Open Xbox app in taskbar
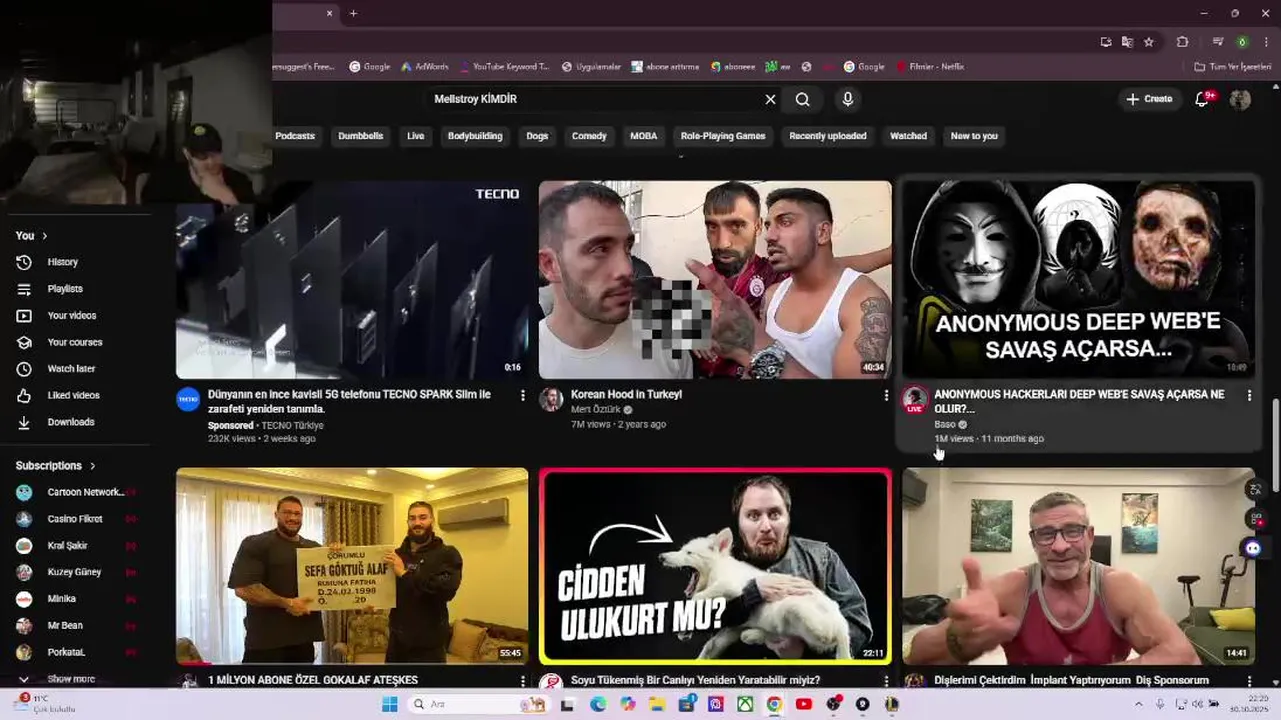 coord(745,704)
